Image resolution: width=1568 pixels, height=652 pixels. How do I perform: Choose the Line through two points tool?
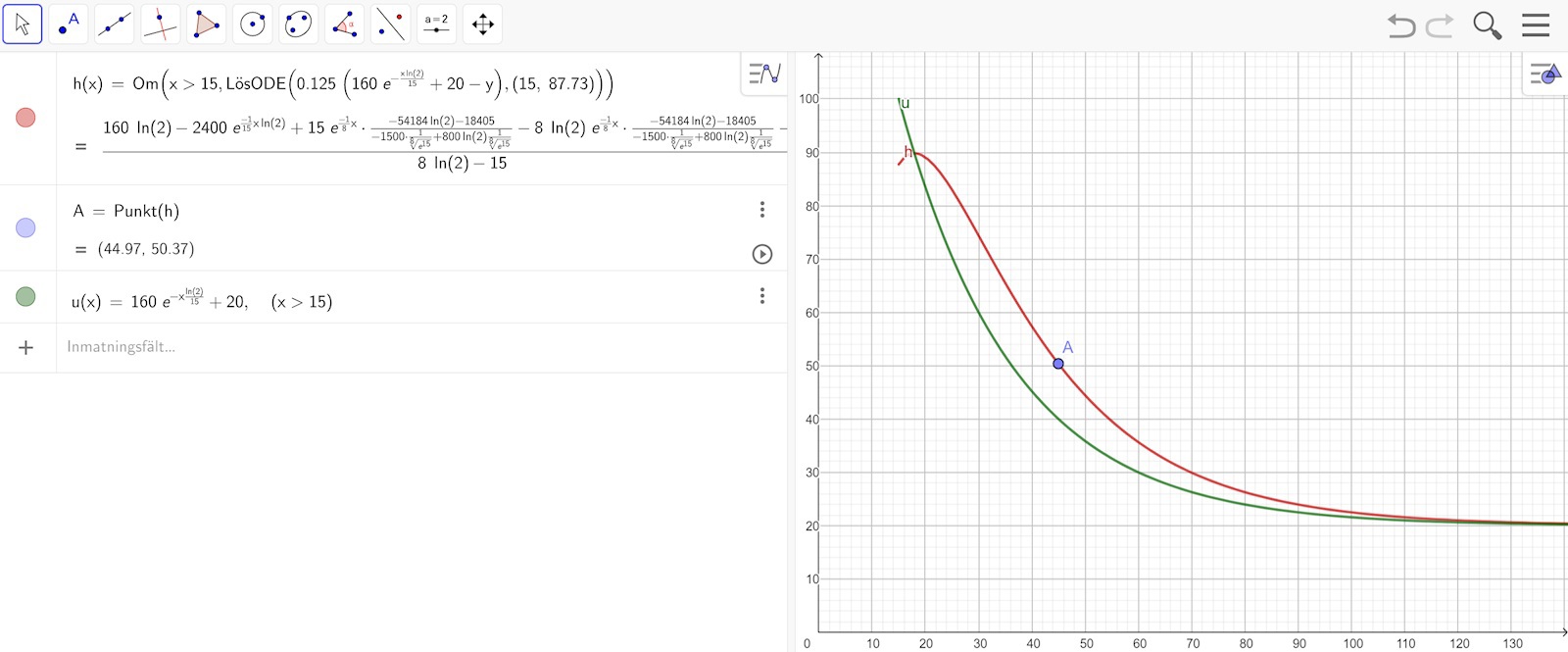point(115,25)
